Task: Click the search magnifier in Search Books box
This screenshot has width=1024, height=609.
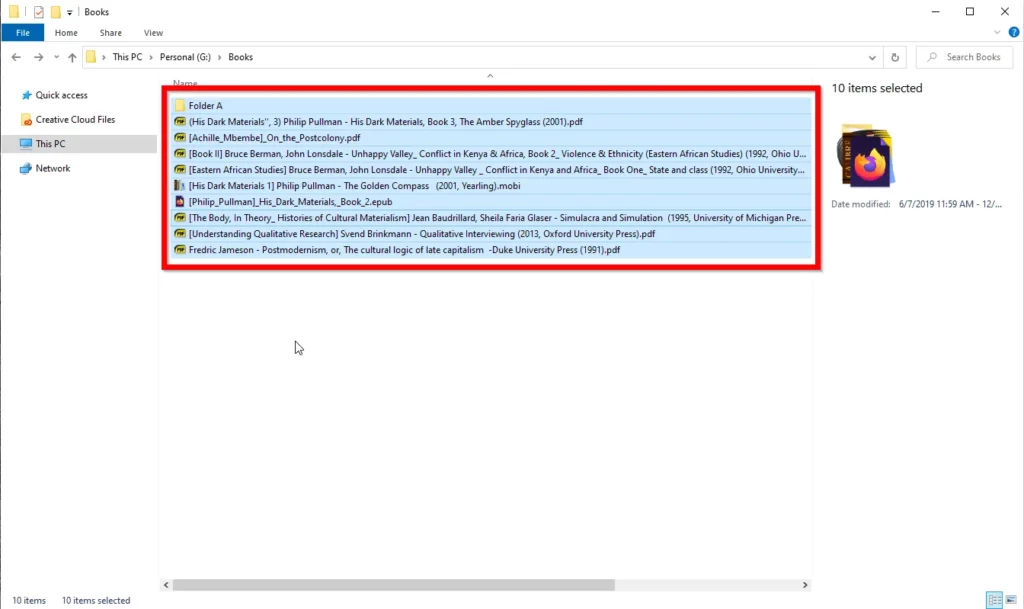Action: point(931,57)
